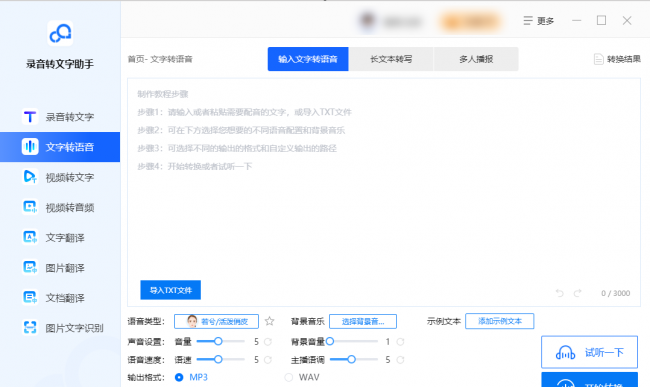The height and width of the screenshot is (387, 650).
Task: Select WAV output format
Action: [x=302, y=377]
